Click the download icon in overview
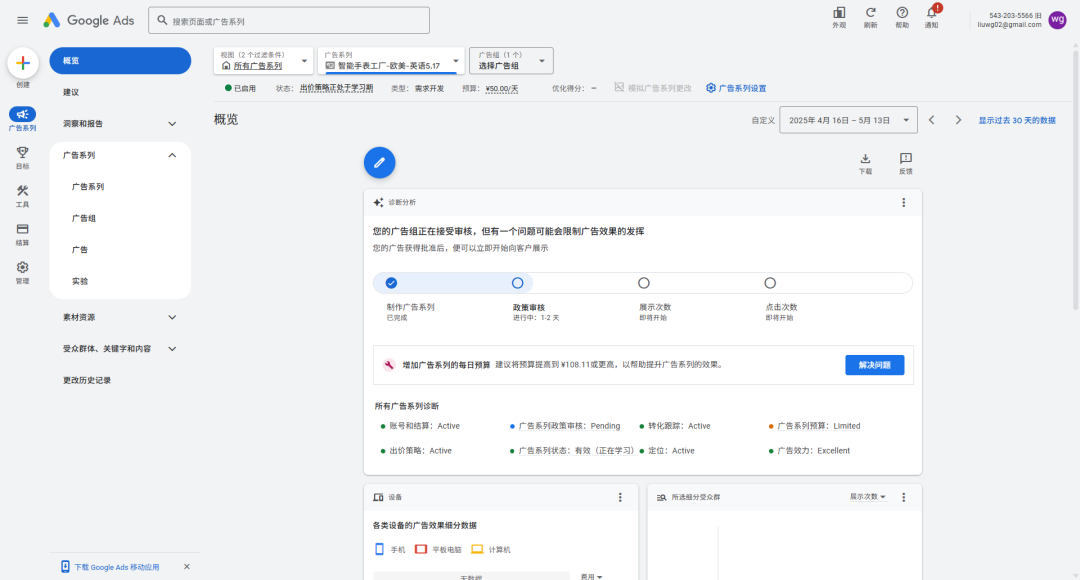1080x580 pixels. click(x=865, y=159)
